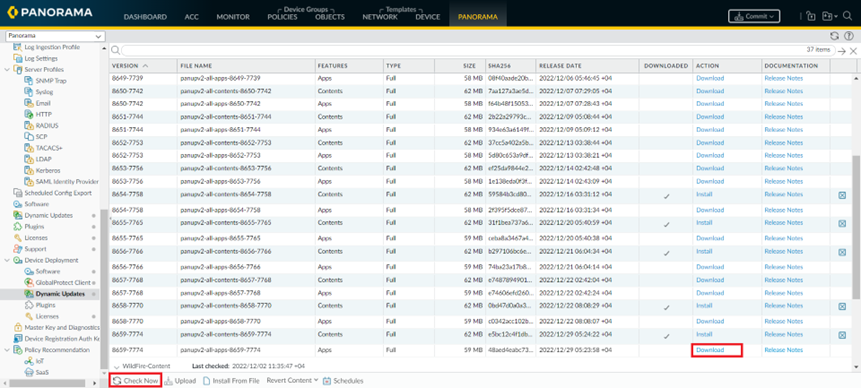The image size is (861, 388).
Task: Click the Check Now button
Action: tap(136, 380)
